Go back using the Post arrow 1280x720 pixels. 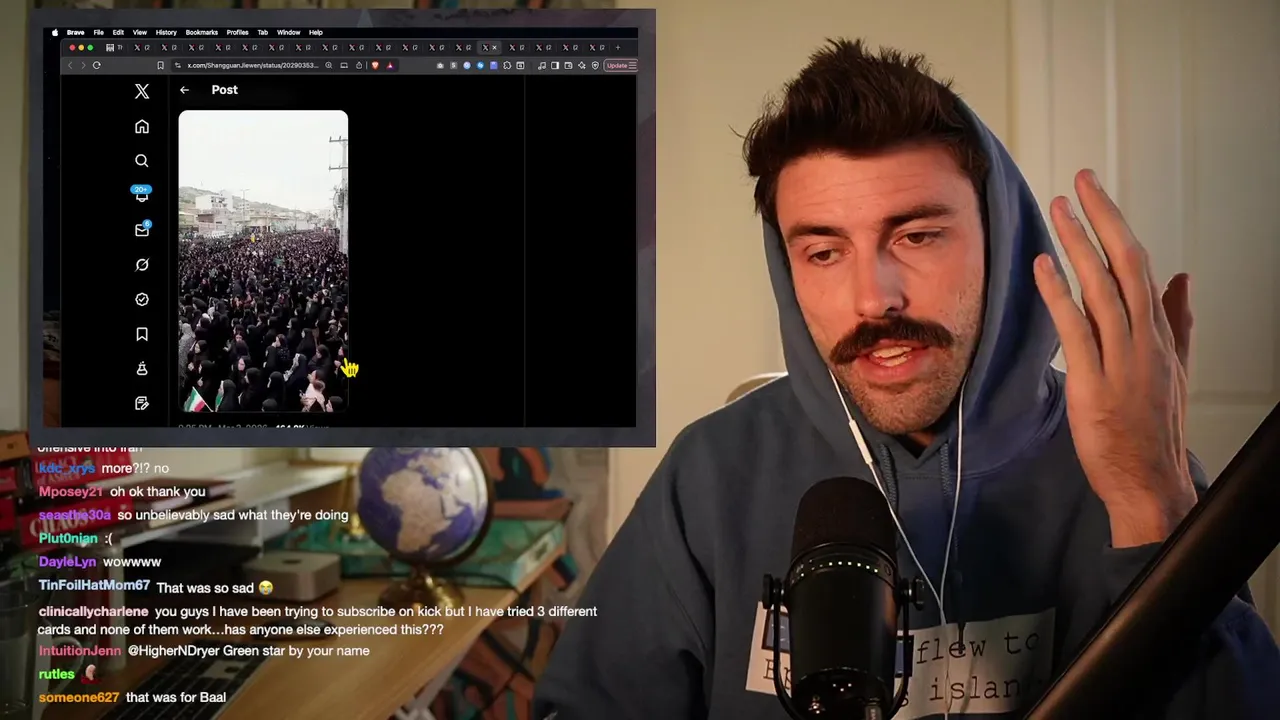(x=184, y=90)
